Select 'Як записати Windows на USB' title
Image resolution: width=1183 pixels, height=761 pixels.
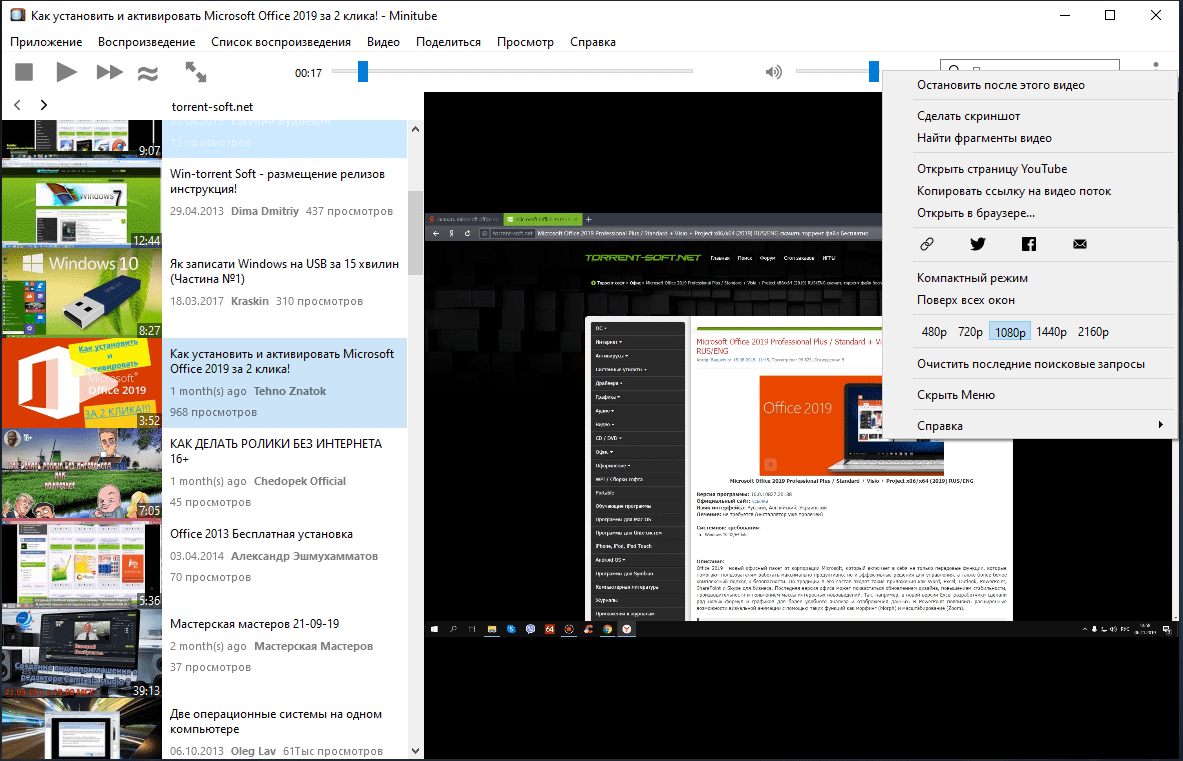coord(284,272)
